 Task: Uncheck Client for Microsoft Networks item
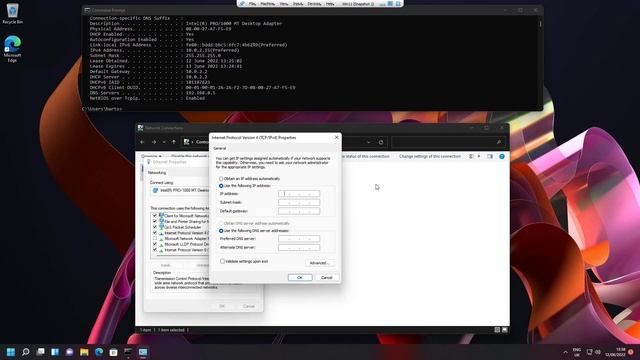(x=155, y=216)
